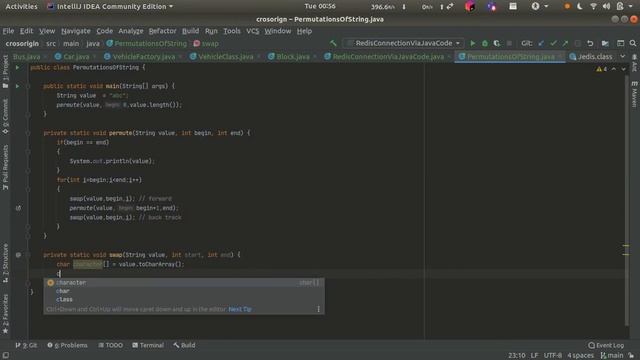Click the warnings indicator icon in editor
The image size is (640, 360).
click(x=601, y=69)
